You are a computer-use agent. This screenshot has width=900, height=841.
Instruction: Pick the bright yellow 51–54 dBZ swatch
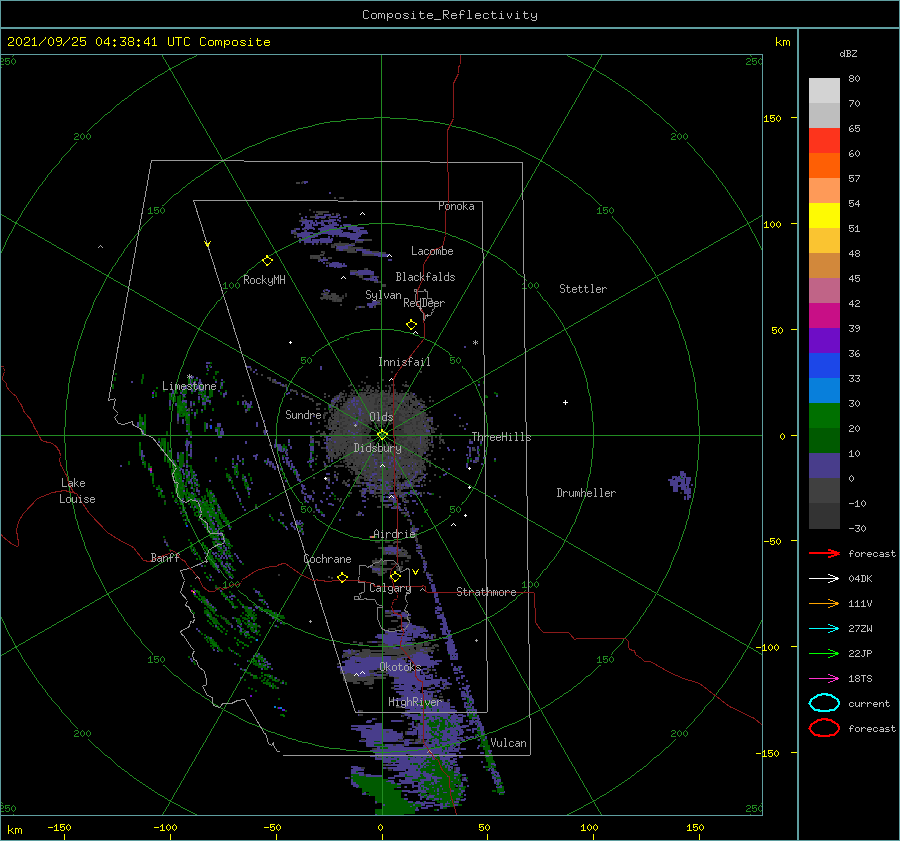pos(824,216)
